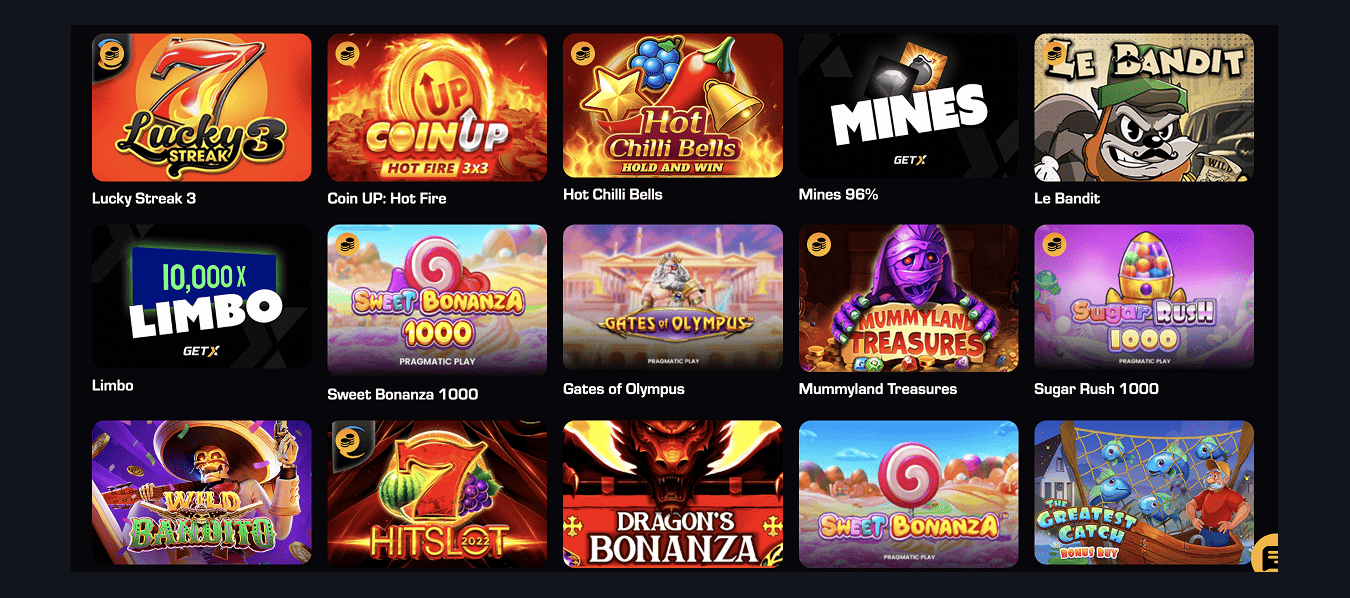Click coin badge on Coin UP: Hot Fire
Image resolution: width=1350 pixels, height=598 pixels.
point(346,52)
